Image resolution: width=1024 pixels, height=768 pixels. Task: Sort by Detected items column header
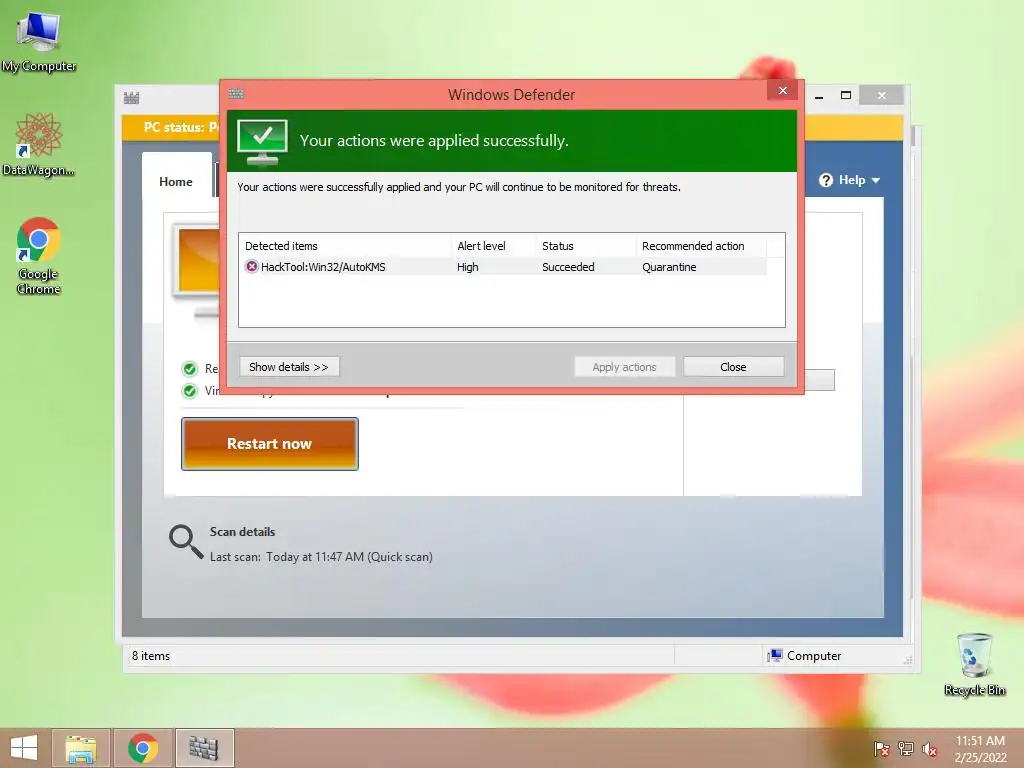tap(345, 246)
